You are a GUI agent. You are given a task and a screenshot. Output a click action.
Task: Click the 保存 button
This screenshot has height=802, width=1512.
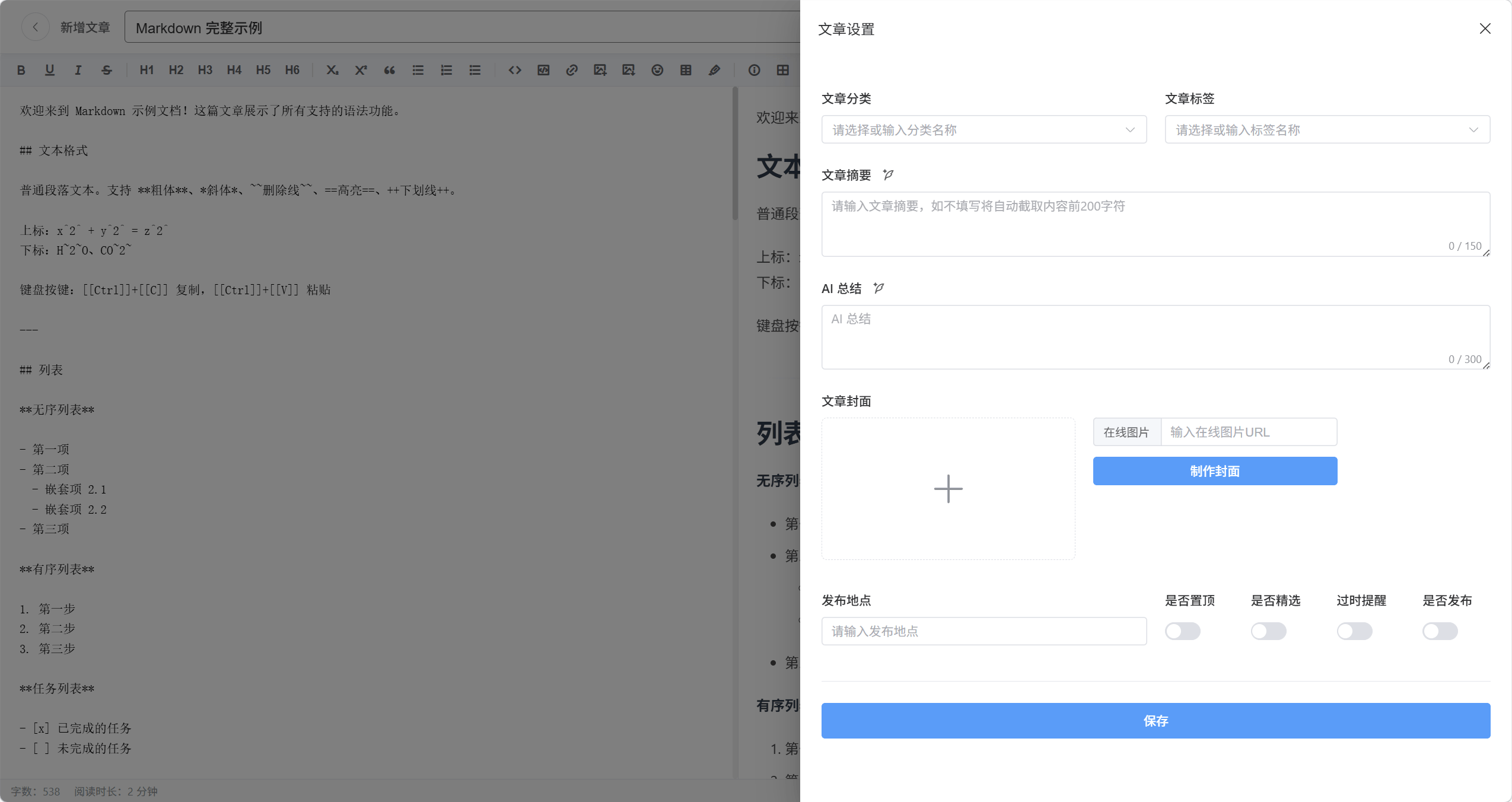click(x=1156, y=721)
